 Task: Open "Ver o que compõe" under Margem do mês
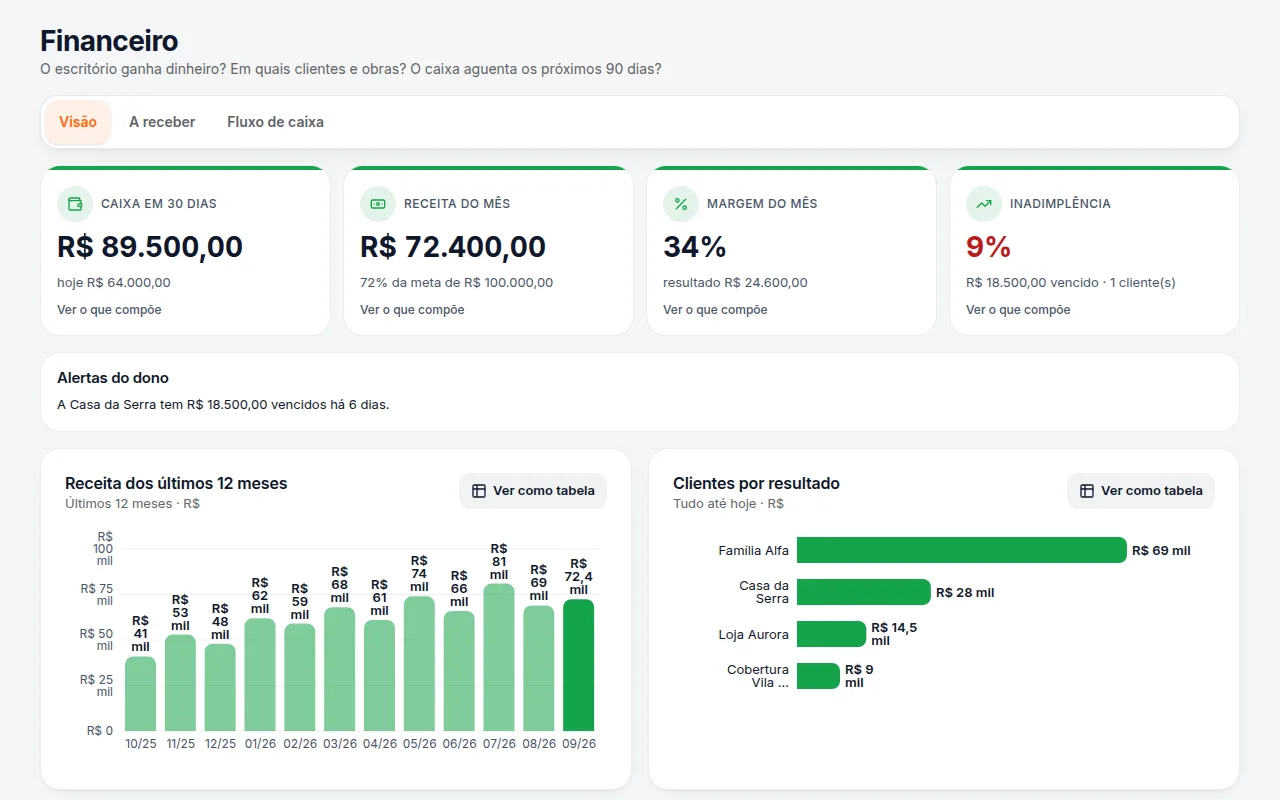(x=715, y=310)
